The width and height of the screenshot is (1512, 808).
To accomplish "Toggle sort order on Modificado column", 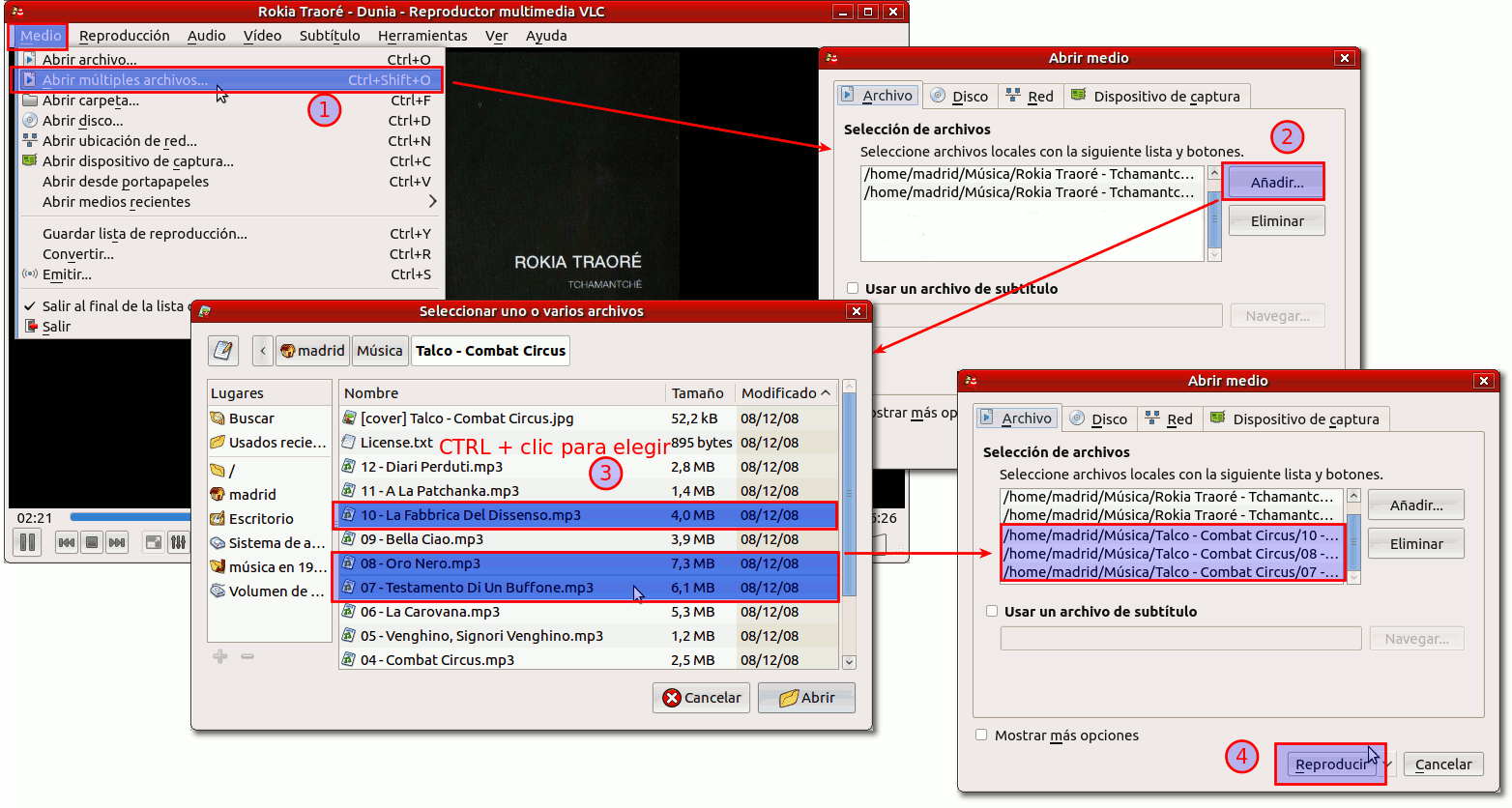I will click(786, 392).
